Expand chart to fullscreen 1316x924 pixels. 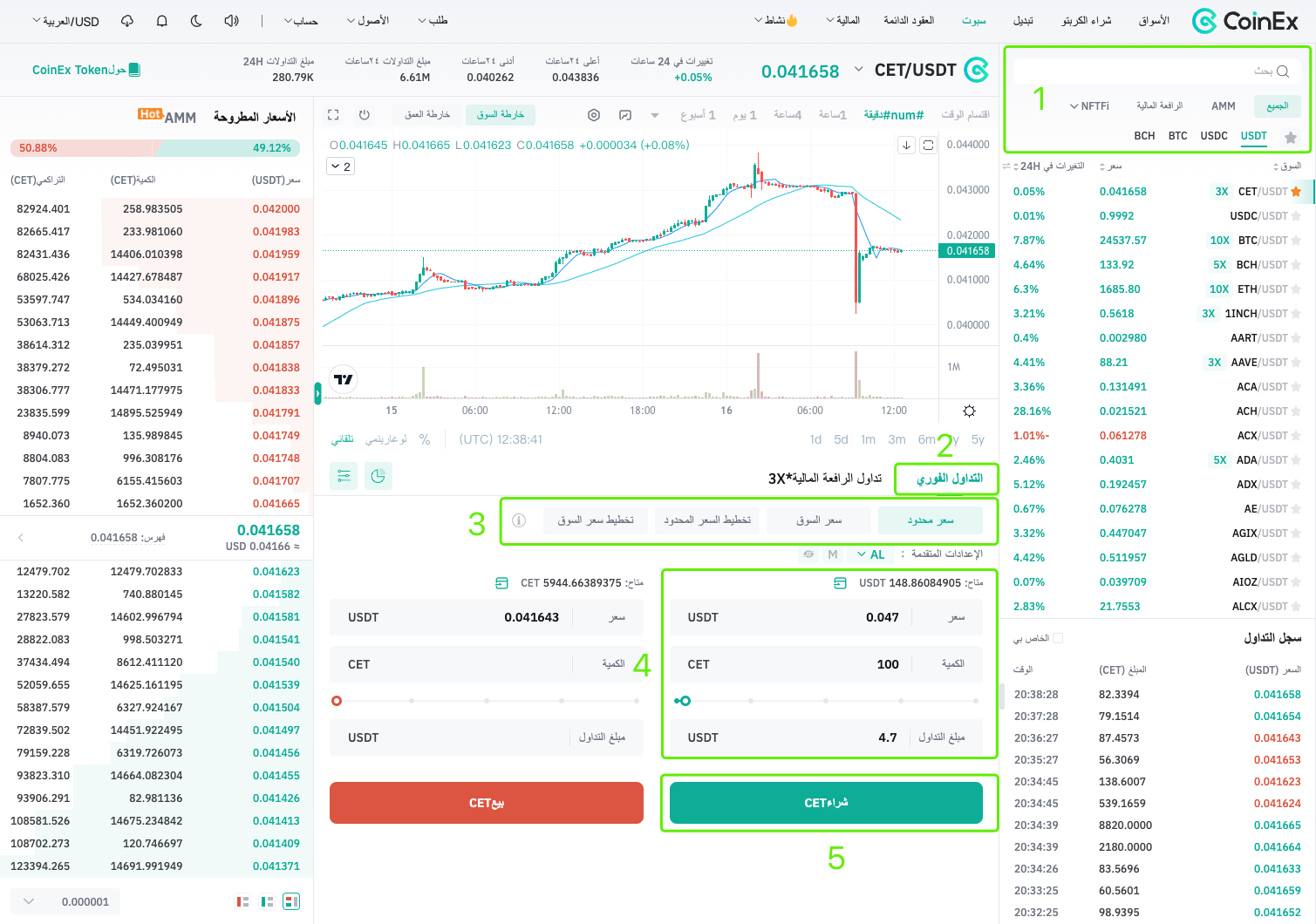coord(333,115)
